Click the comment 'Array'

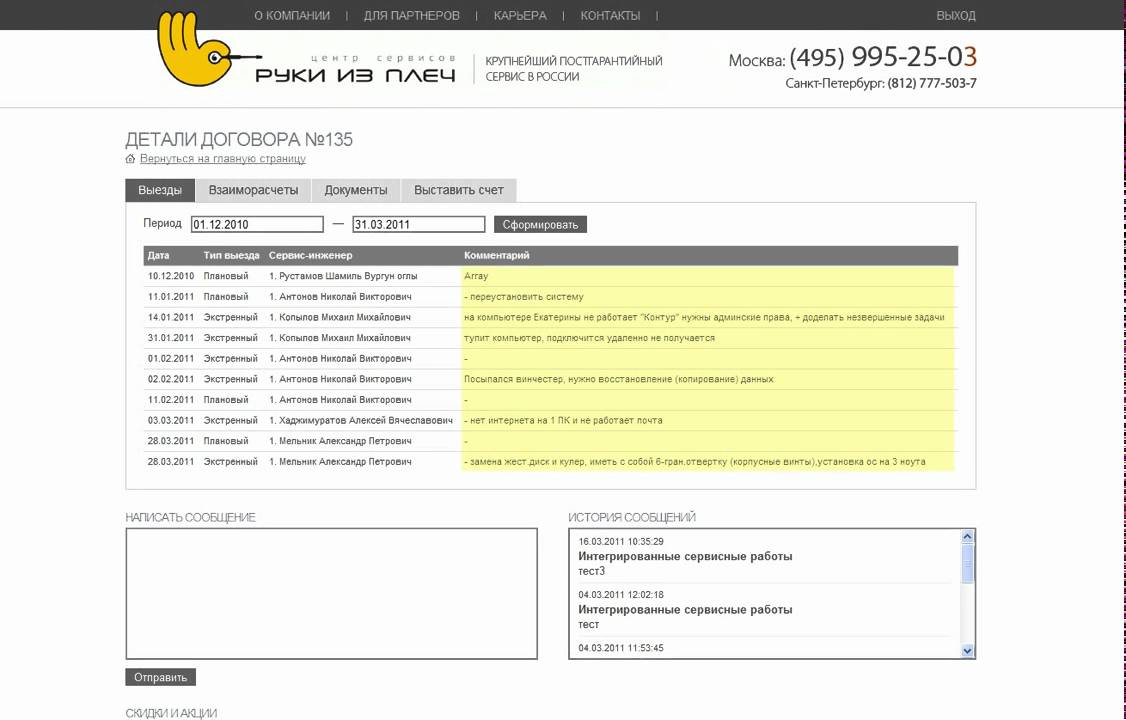[476, 276]
